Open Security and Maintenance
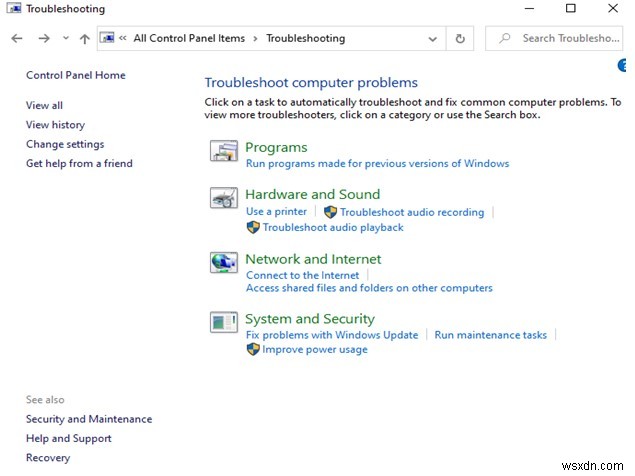The width and height of the screenshot is (635, 476). click(89, 419)
